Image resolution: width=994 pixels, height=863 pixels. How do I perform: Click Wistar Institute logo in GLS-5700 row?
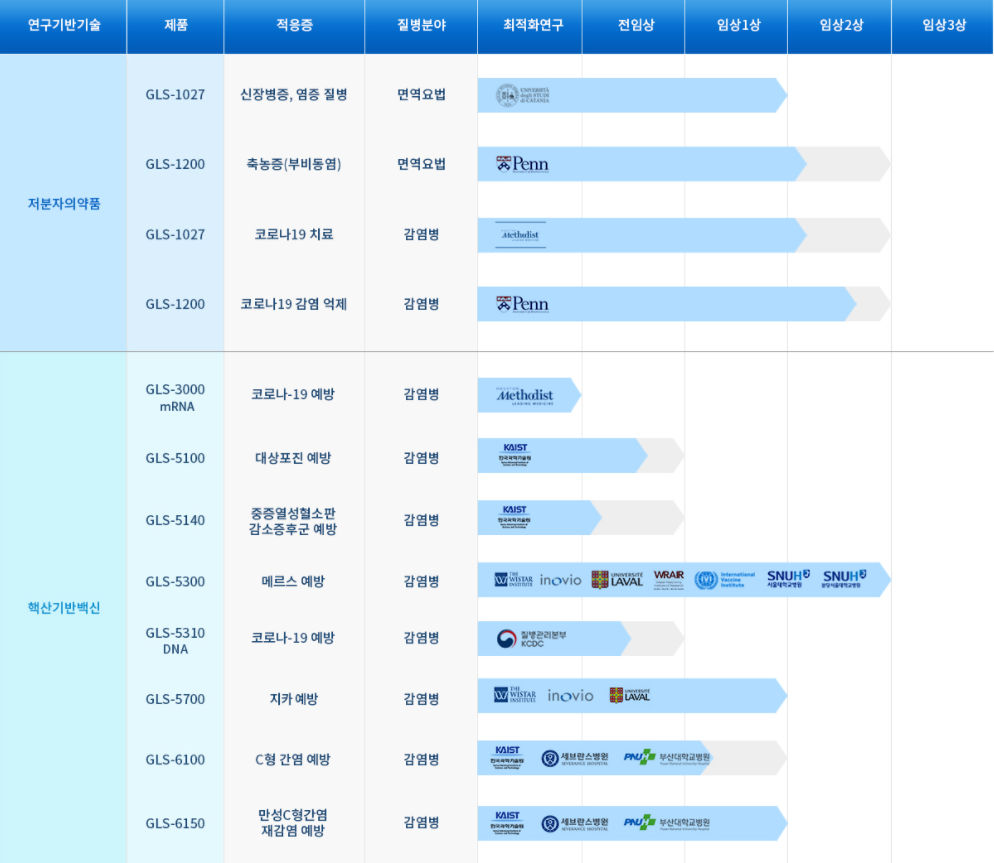click(x=515, y=695)
